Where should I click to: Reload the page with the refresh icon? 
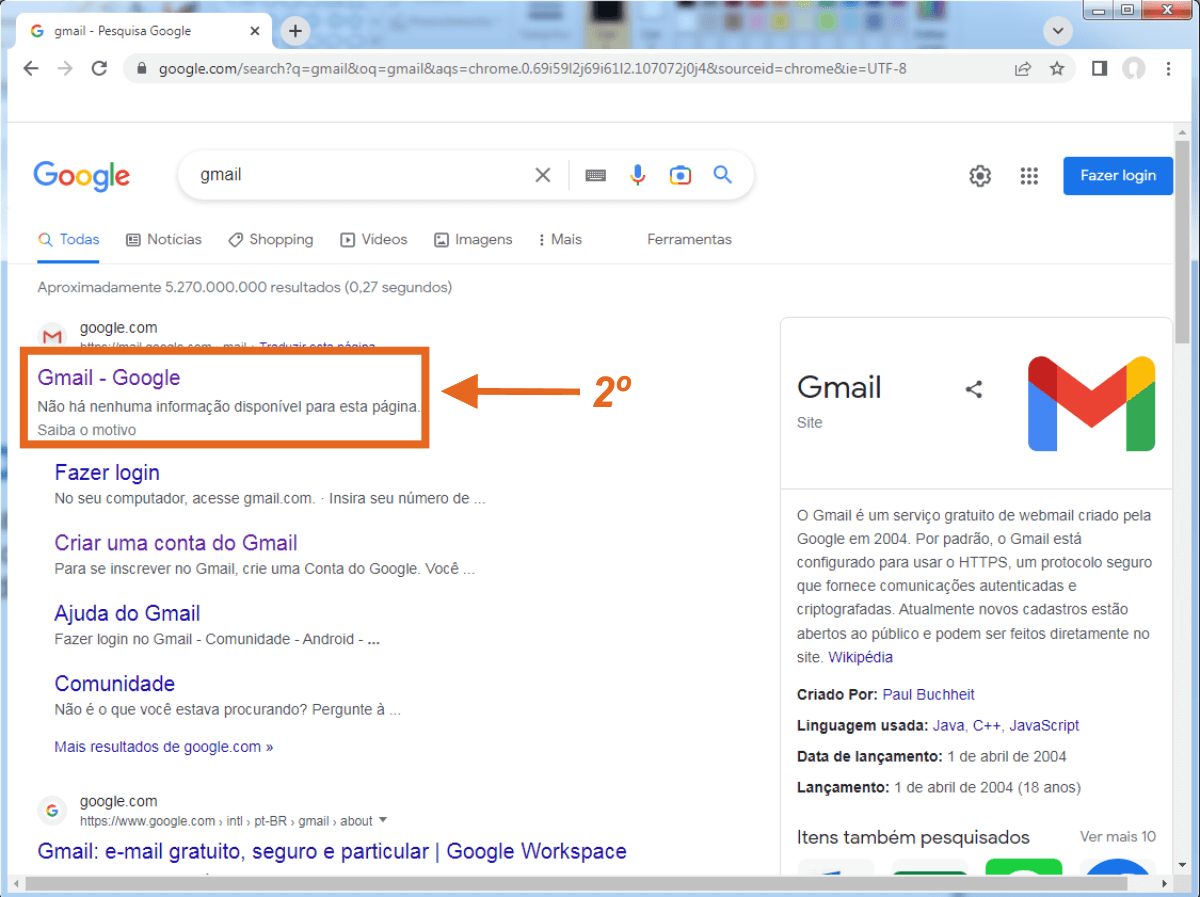click(99, 69)
